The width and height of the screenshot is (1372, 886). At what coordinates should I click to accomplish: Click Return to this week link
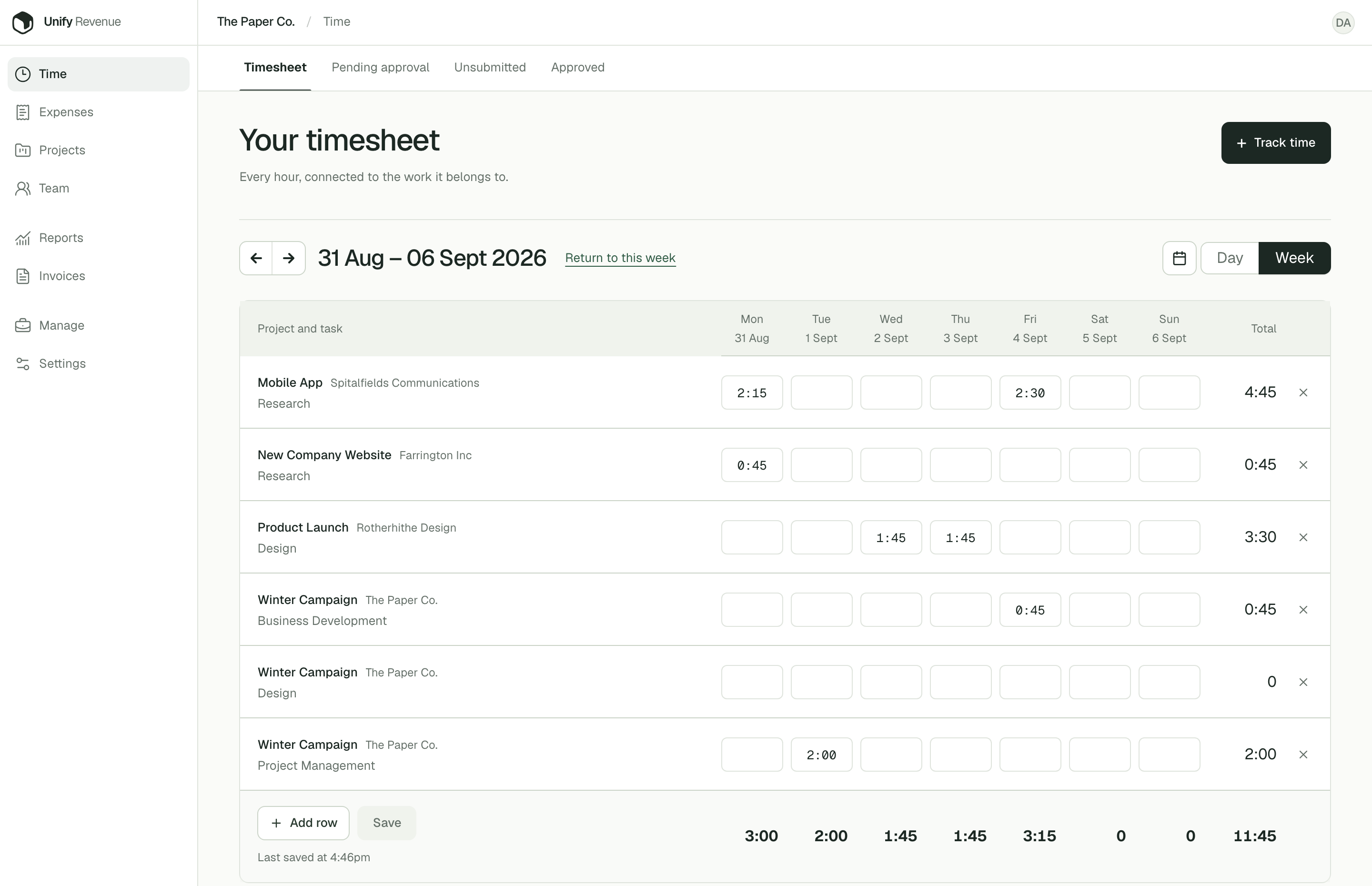620,258
